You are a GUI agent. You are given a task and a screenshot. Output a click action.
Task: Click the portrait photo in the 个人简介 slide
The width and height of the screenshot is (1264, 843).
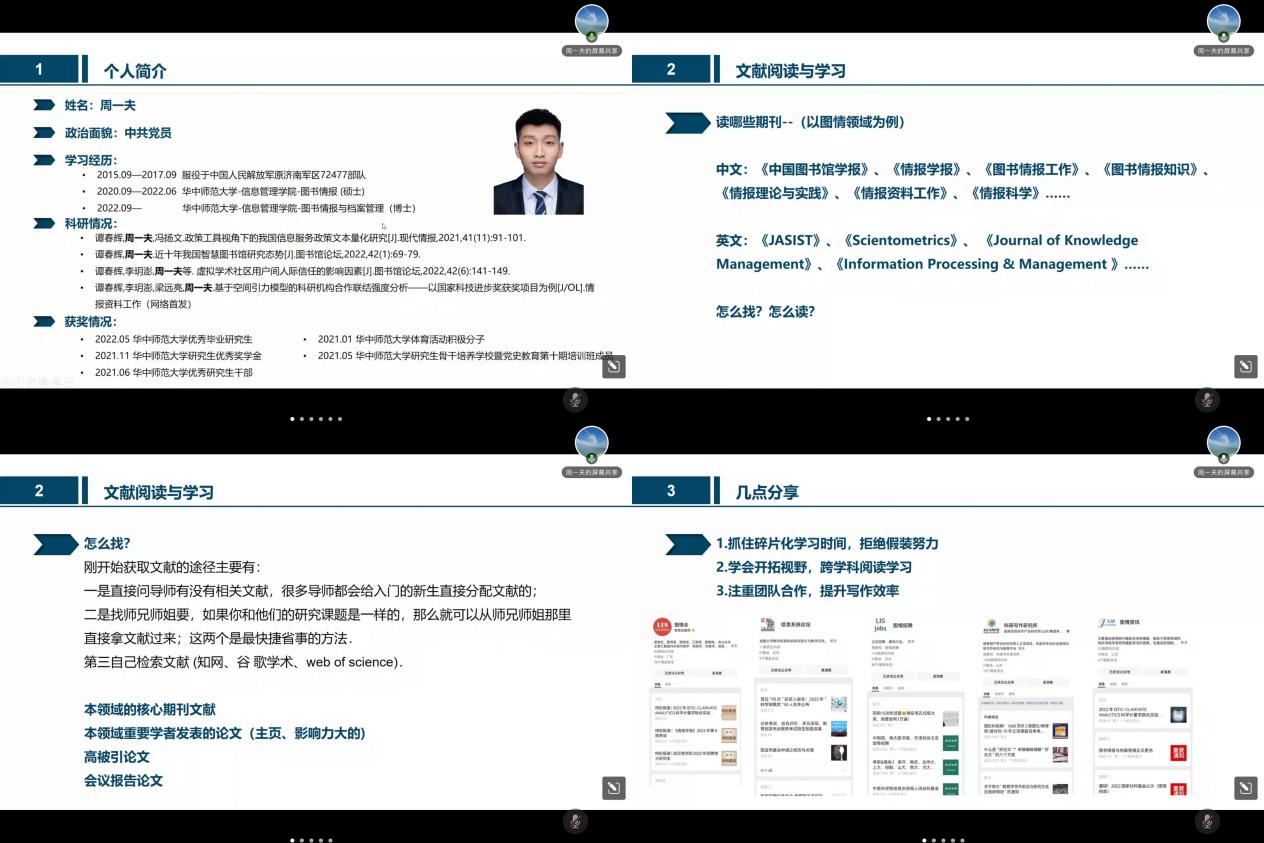click(x=538, y=161)
